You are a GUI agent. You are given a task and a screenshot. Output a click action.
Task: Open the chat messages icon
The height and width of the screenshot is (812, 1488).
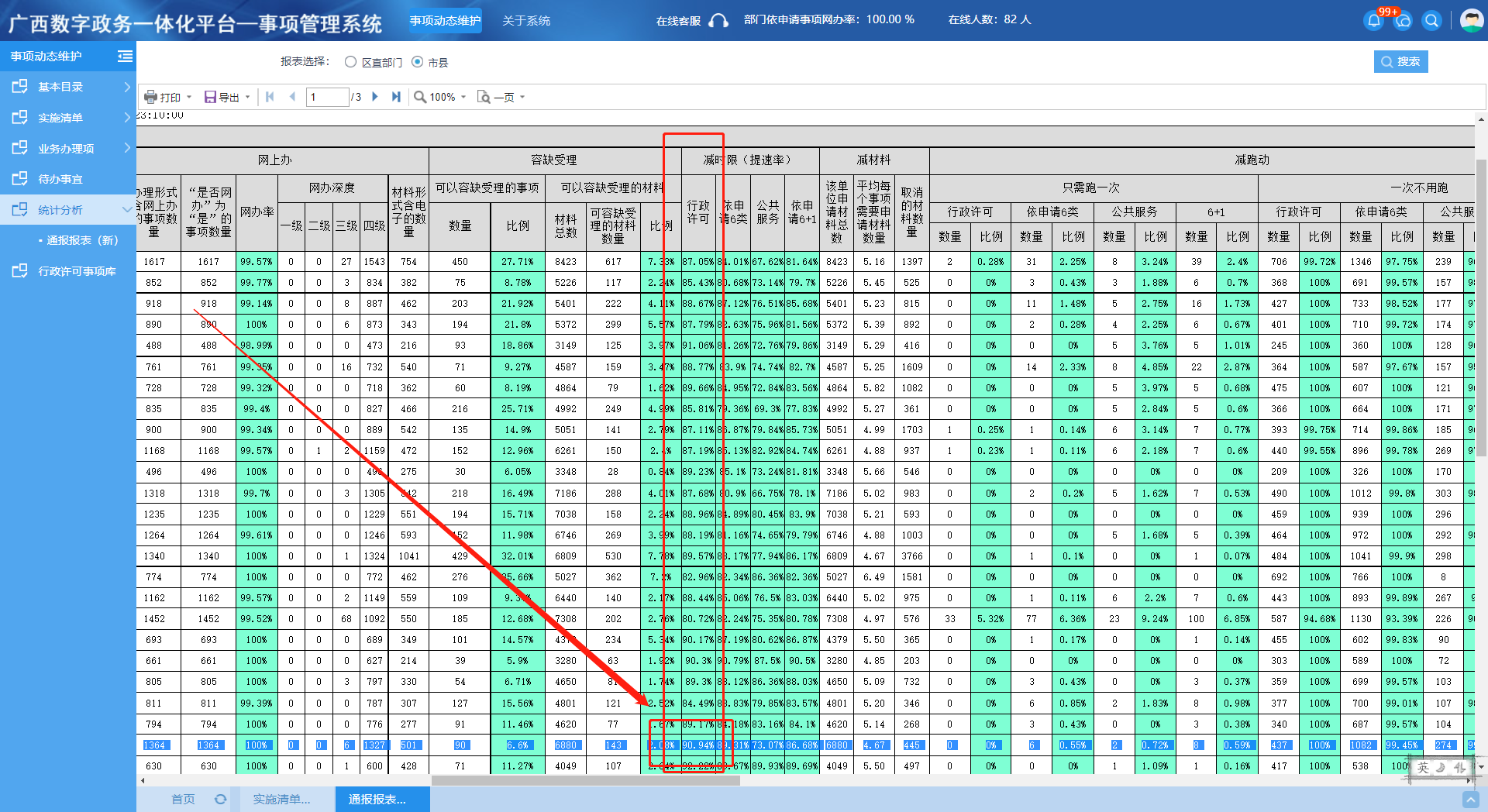pyautogui.click(x=1403, y=21)
